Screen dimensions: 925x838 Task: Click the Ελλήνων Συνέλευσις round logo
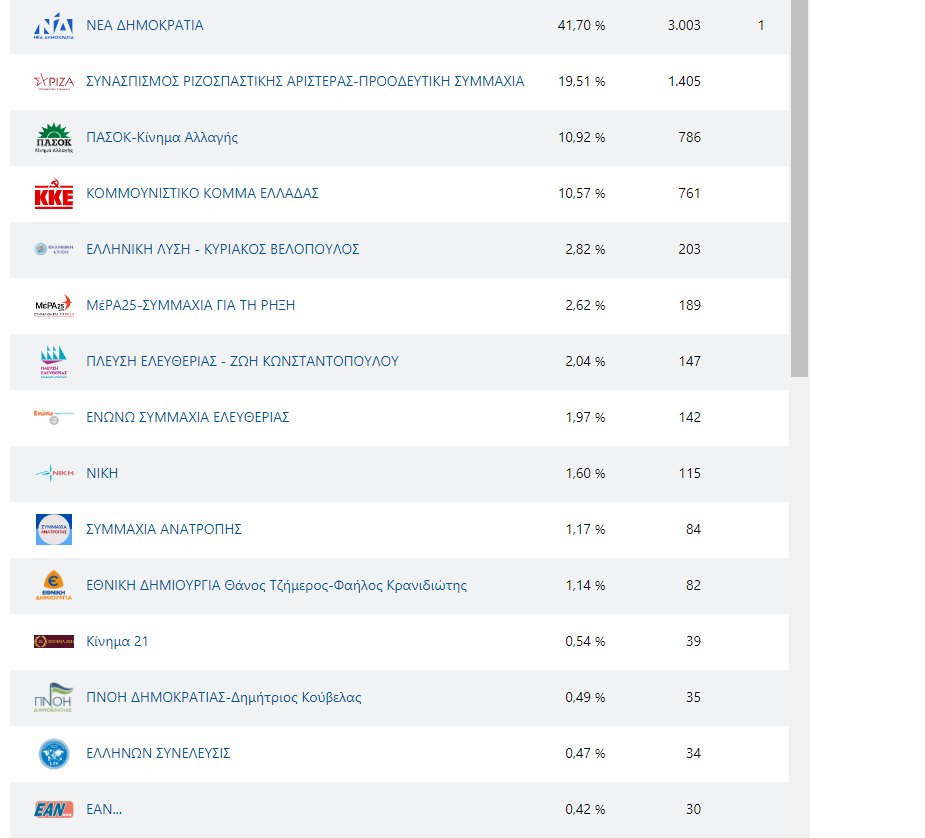coord(53,754)
